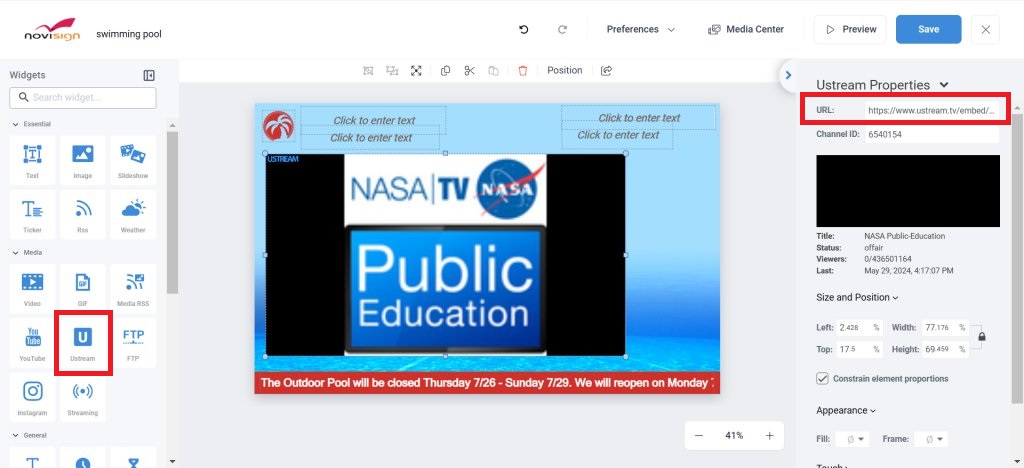This screenshot has height=468, width=1024.
Task: Click the paste clipboard icon
Action: click(x=494, y=70)
